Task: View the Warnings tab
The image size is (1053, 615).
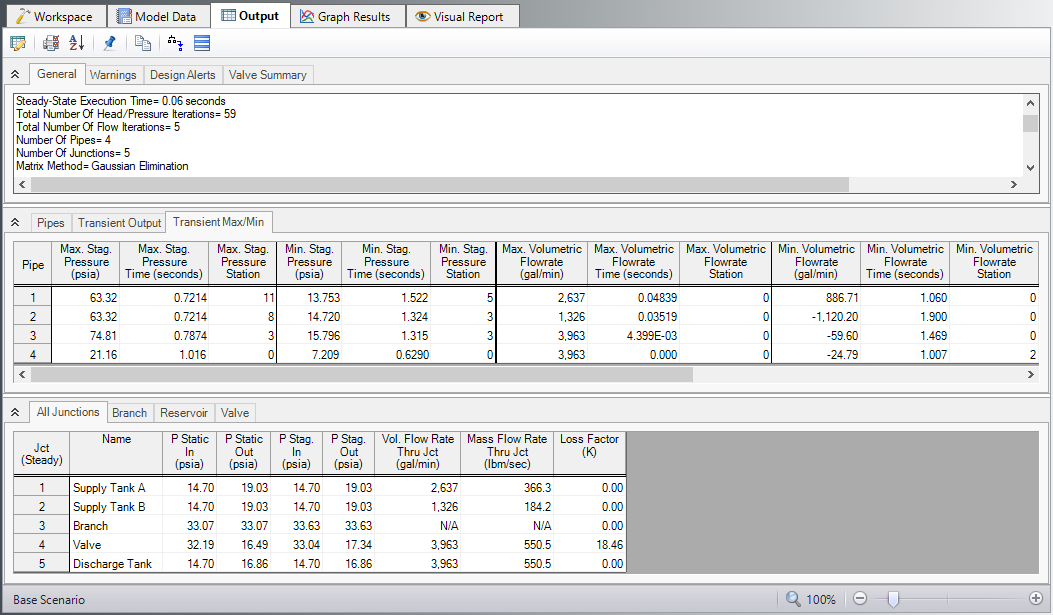Action: (x=113, y=74)
